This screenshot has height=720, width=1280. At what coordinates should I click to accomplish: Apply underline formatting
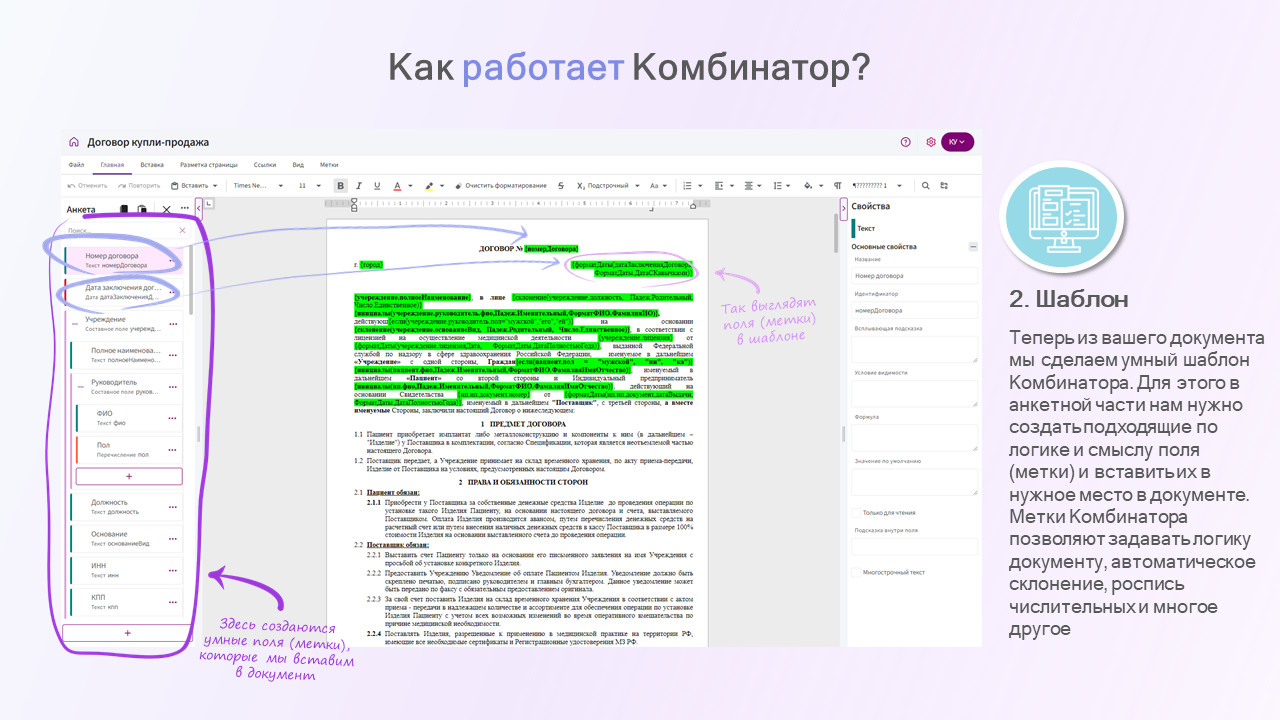[x=377, y=185]
